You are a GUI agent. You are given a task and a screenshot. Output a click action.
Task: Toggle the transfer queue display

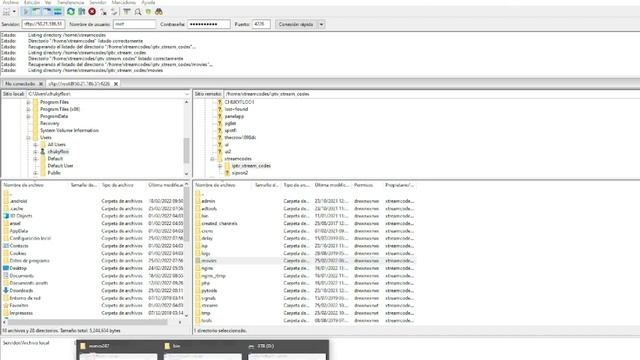(58, 12)
